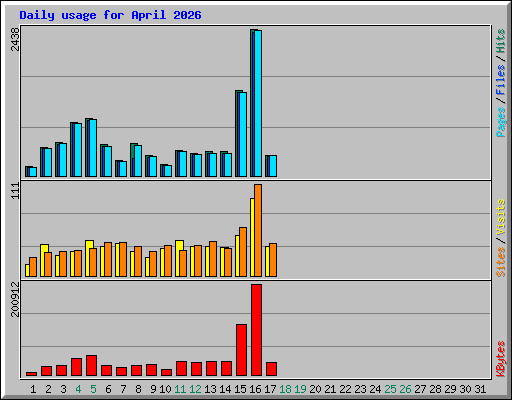Click day 28 on the x-axis
Screen dimensions: 512x400
click(x=435, y=389)
